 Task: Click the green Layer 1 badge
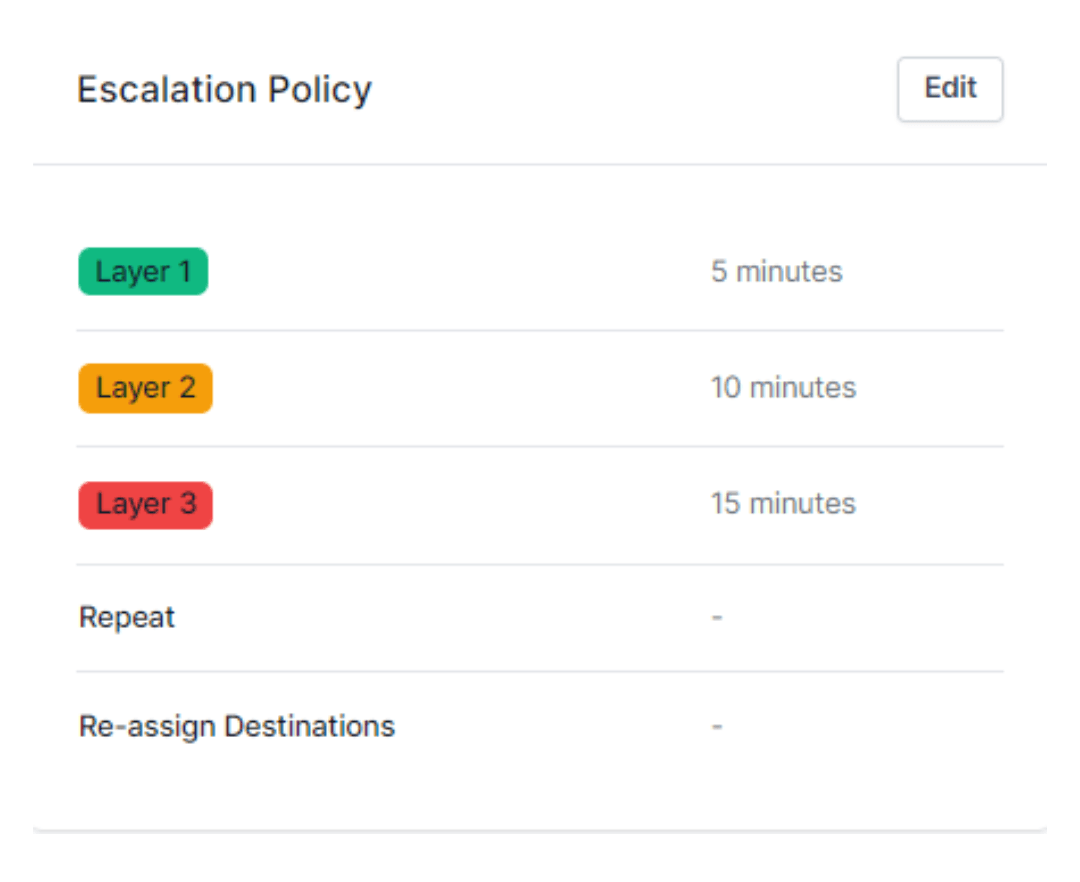(143, 271)
